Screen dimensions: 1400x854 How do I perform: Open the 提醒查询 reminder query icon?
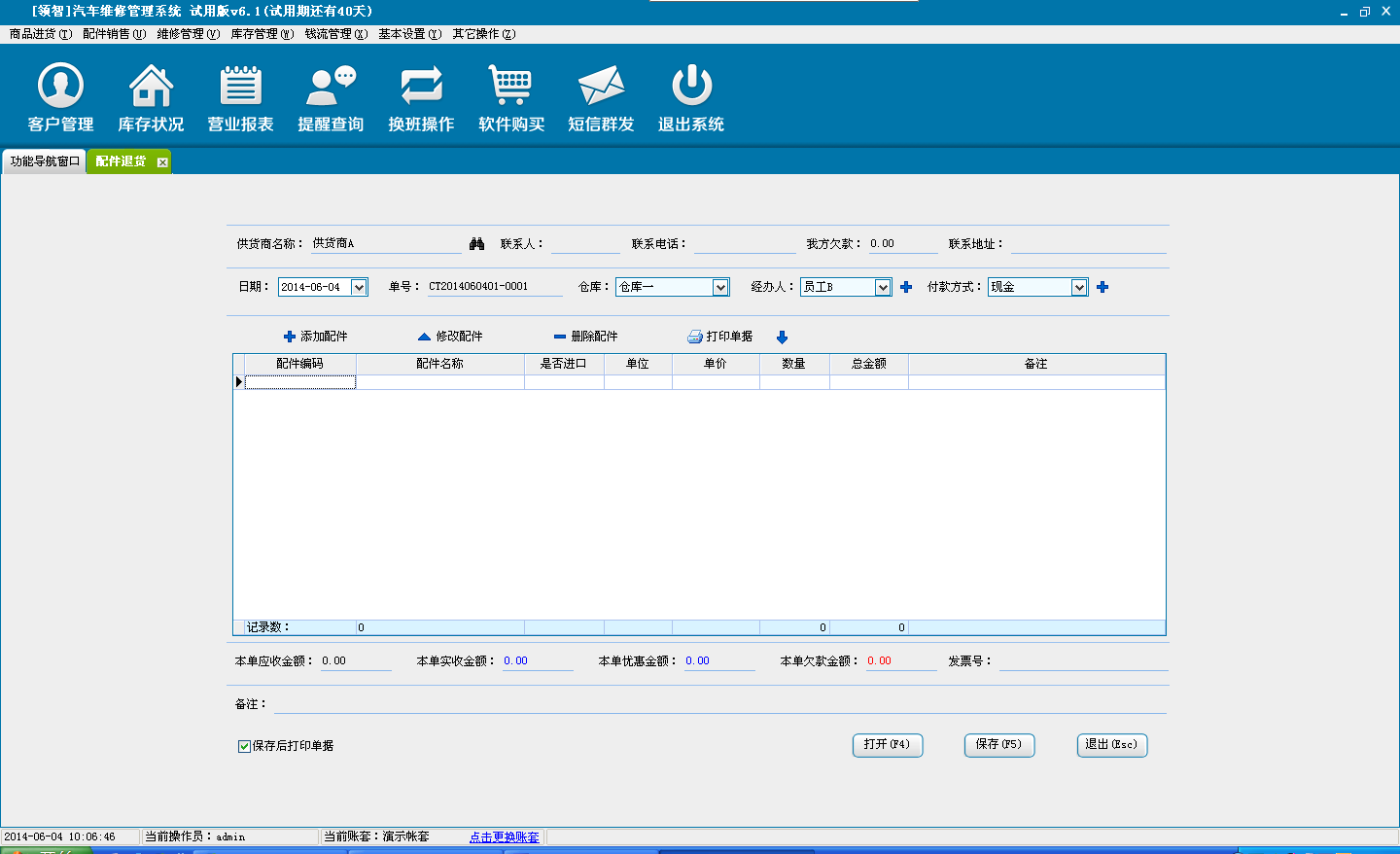coord(331,87)
